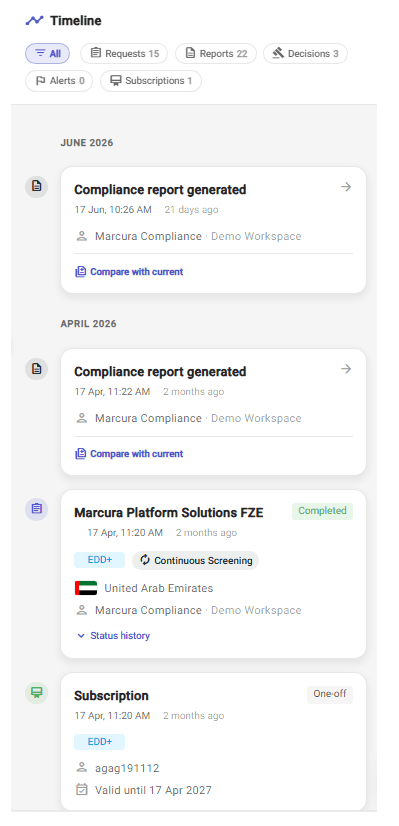Open the Marcura Platform Solutions FZE title
Image resolution: width=399 pixels, height=826 pixels.
coord(169,513)
